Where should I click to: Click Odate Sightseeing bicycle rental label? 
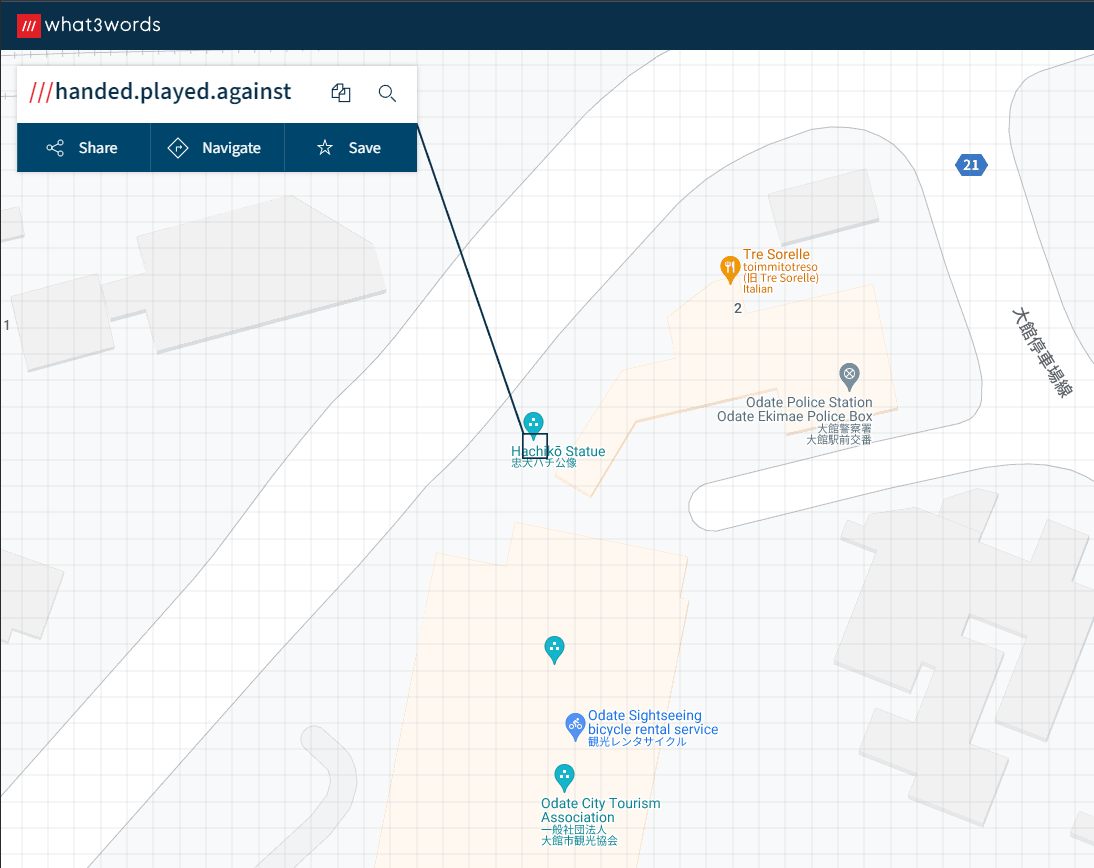[x=652, y=722]
